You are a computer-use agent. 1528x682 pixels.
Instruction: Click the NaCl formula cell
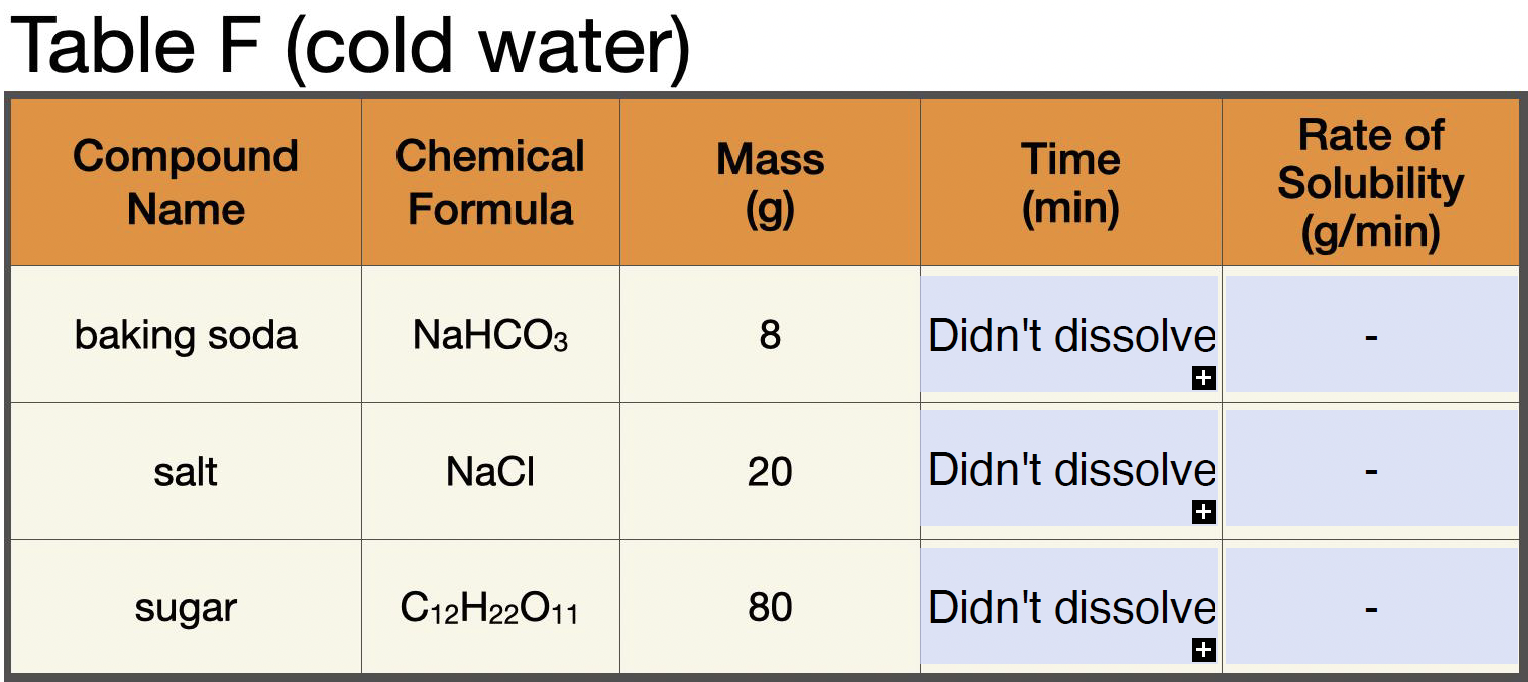pyautogui.click(x=491, y=471)
